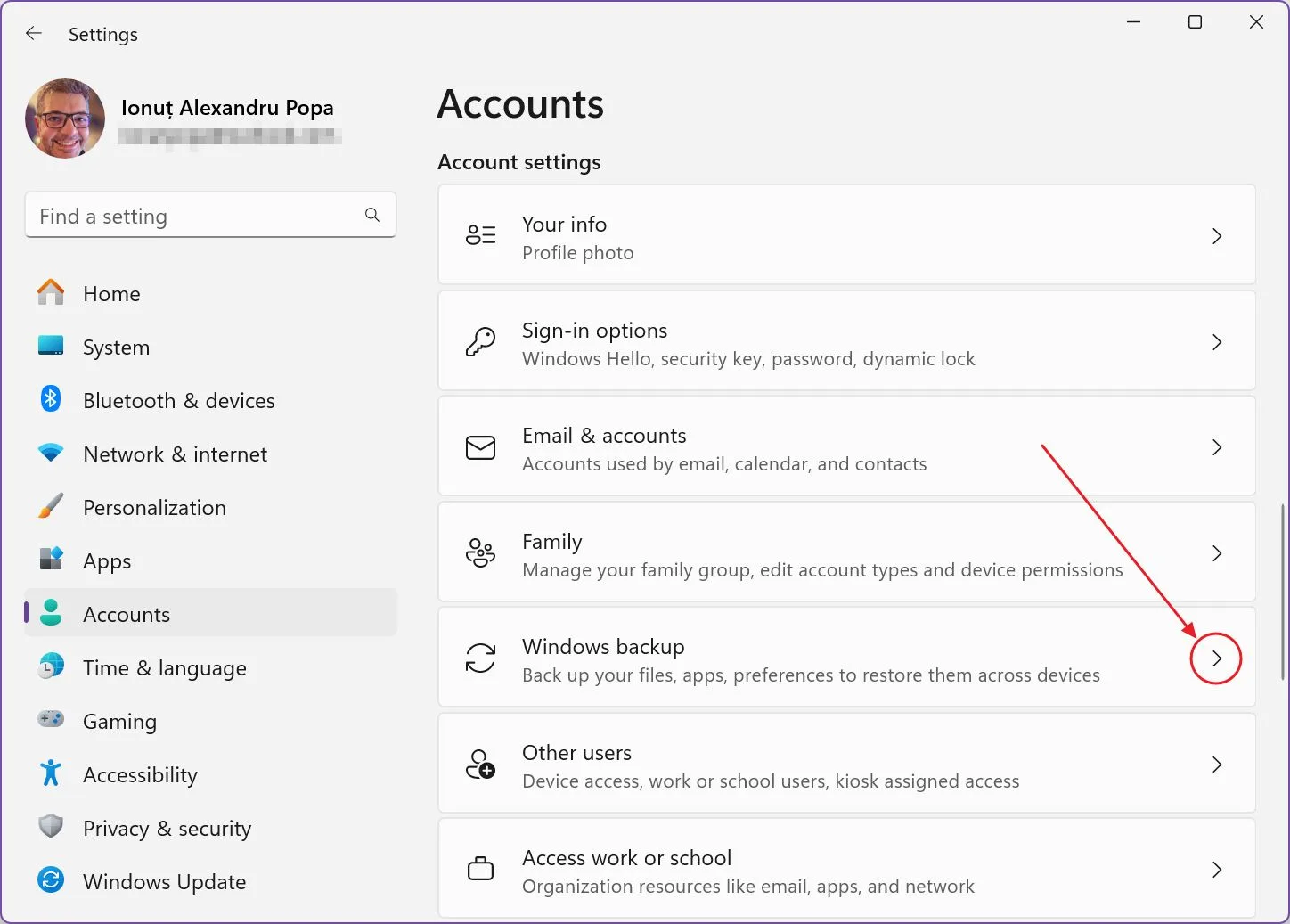This screenshot has width=1290, height=924.
Task: Click the Accessibility figure icon
Action: (x=51, y=773)
